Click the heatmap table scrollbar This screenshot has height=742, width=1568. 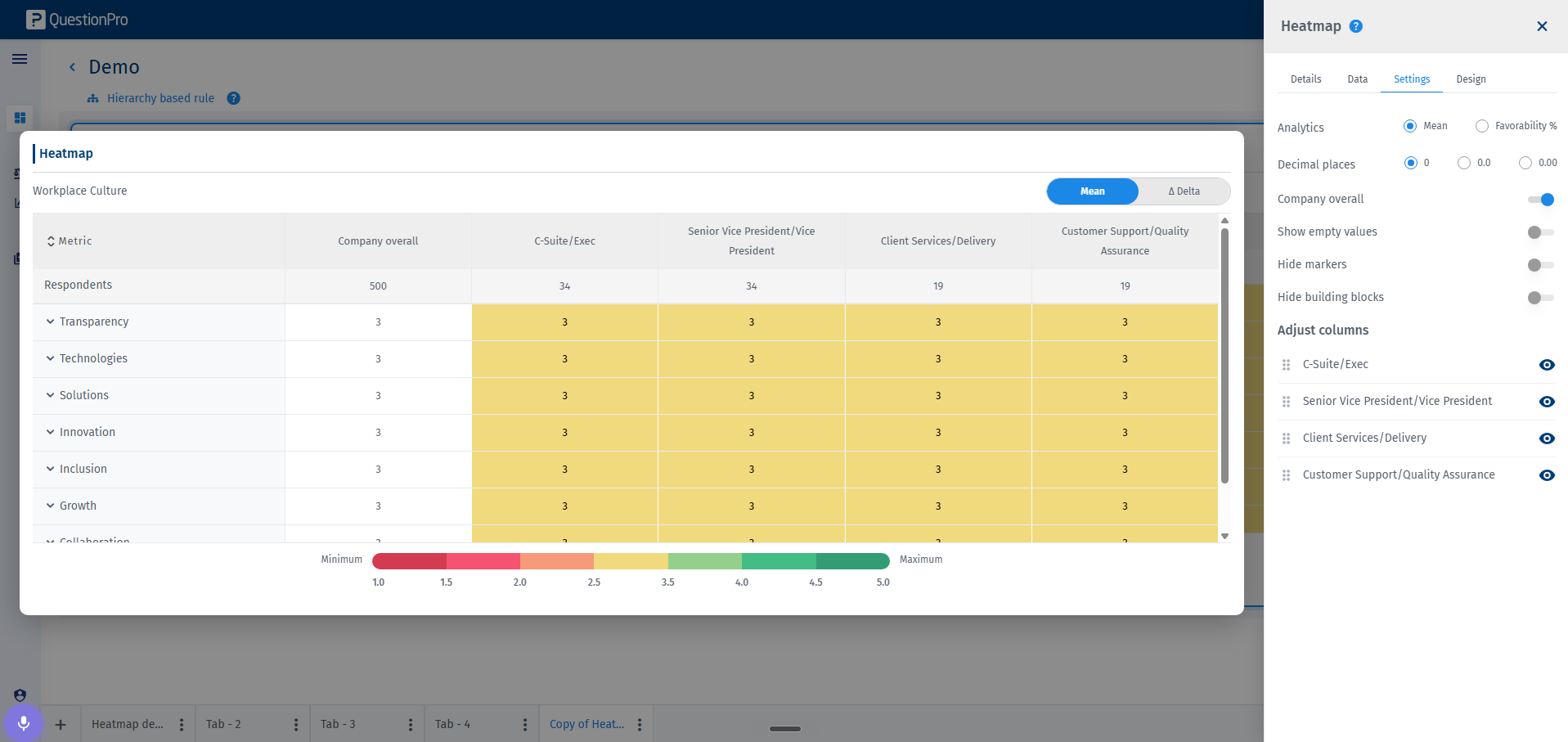click(1224, 356)
